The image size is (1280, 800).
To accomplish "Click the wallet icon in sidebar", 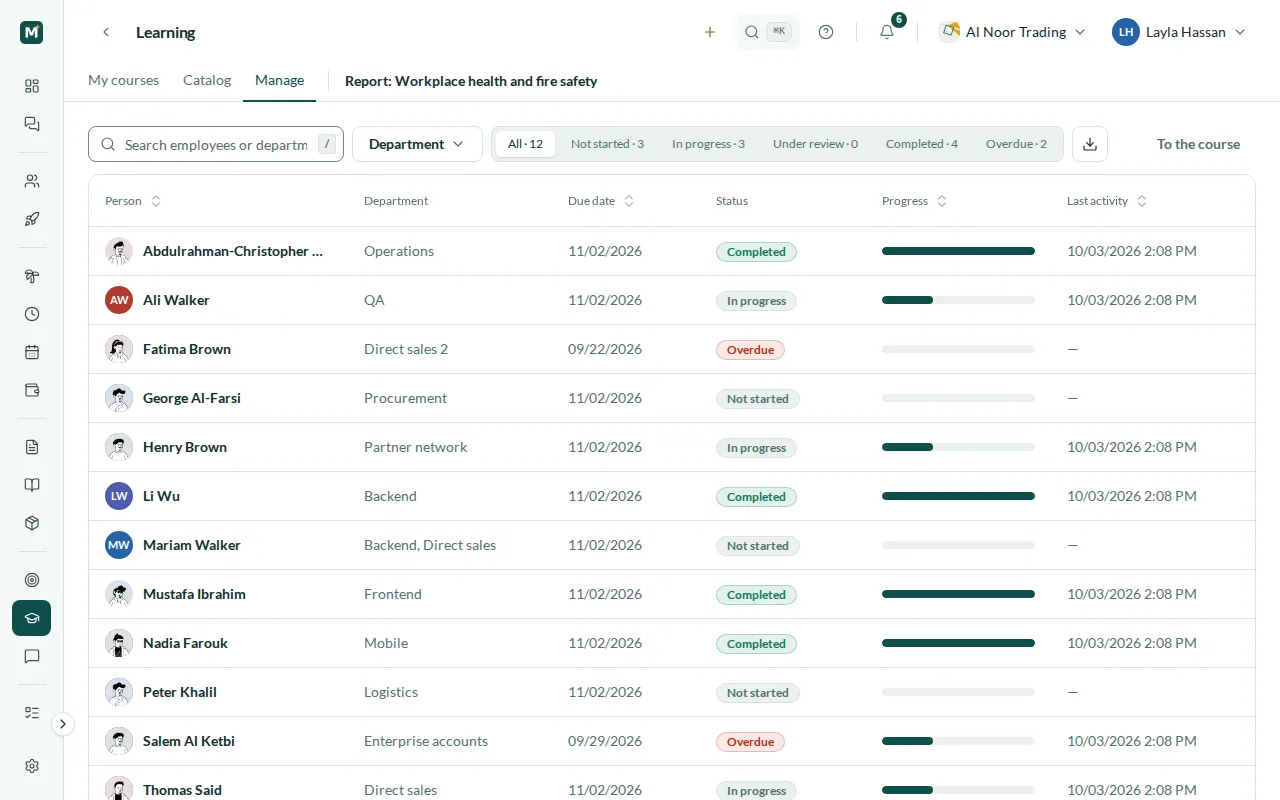I will click(x=32, y=390).
